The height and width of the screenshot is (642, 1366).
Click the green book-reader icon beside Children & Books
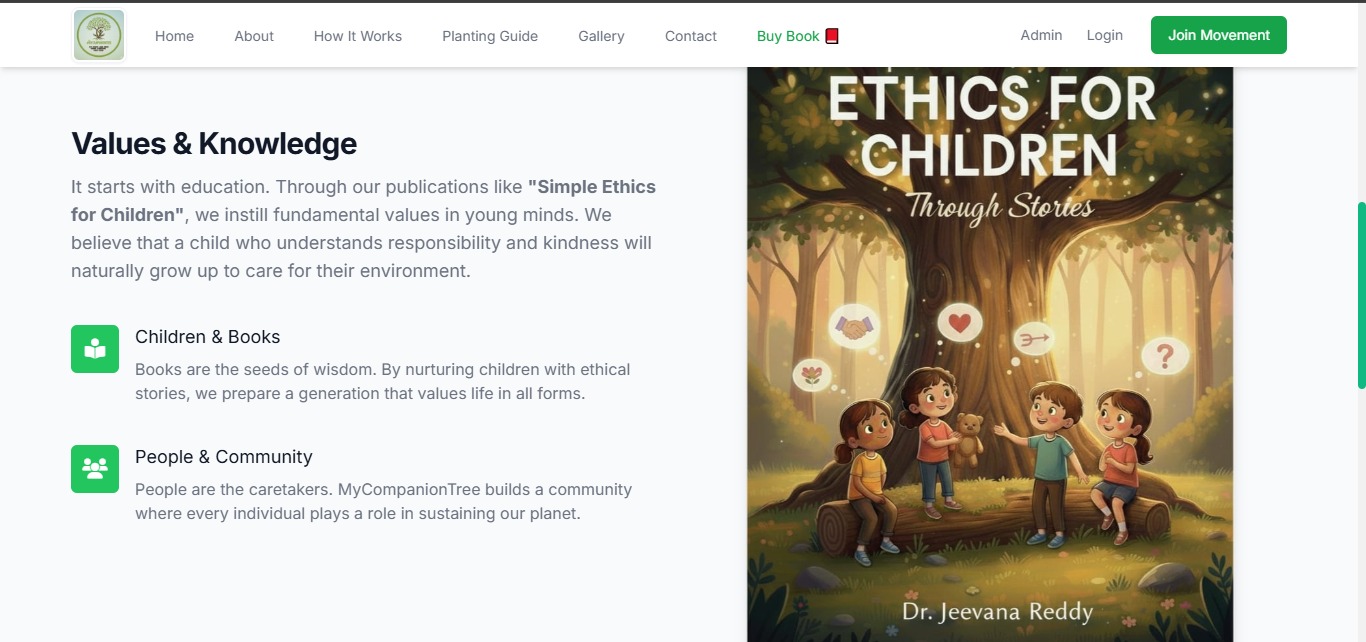point(95,349)
